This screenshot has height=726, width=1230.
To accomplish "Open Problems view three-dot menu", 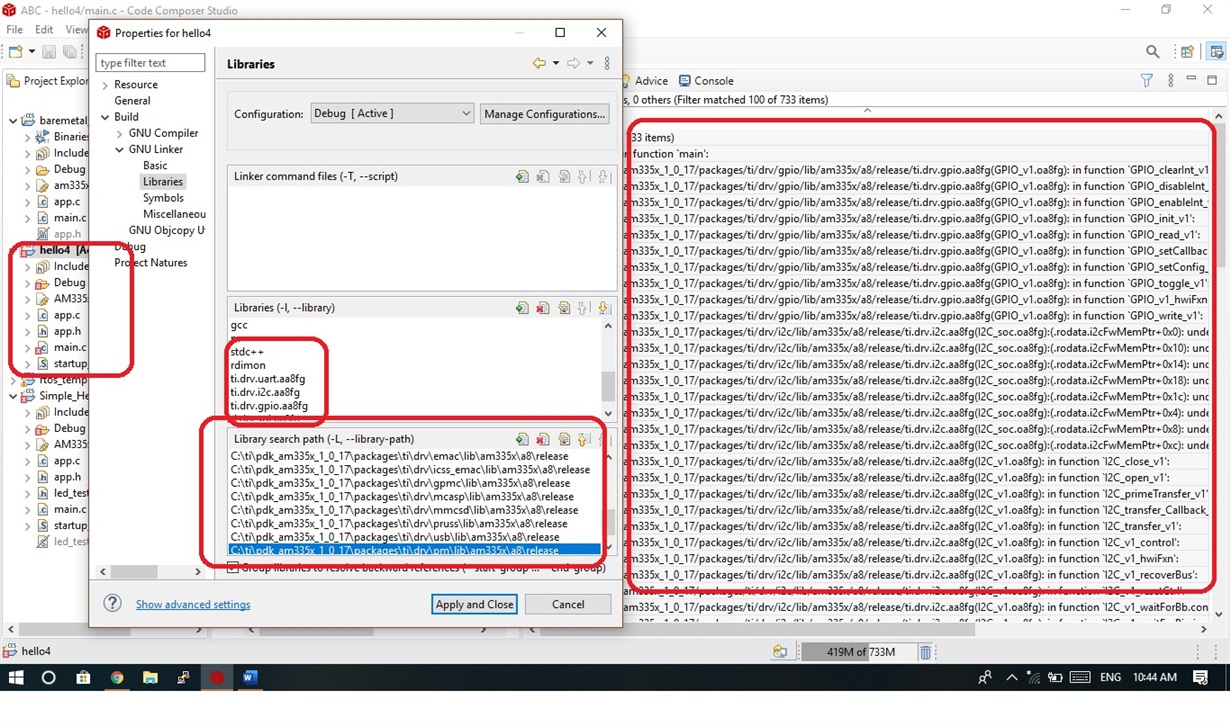I will pos(1170,80).
